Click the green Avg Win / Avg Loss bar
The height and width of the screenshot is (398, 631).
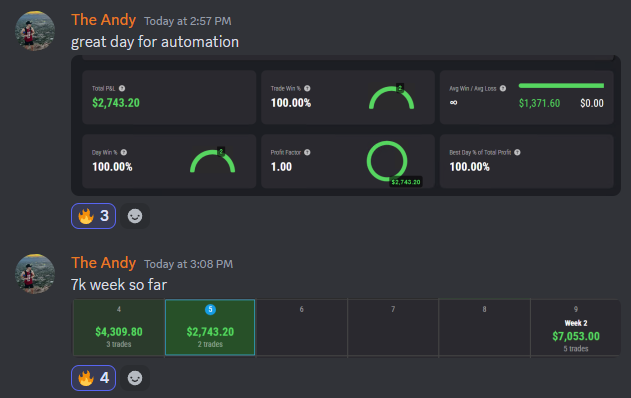pyautogui.click(x=561, y=86)
